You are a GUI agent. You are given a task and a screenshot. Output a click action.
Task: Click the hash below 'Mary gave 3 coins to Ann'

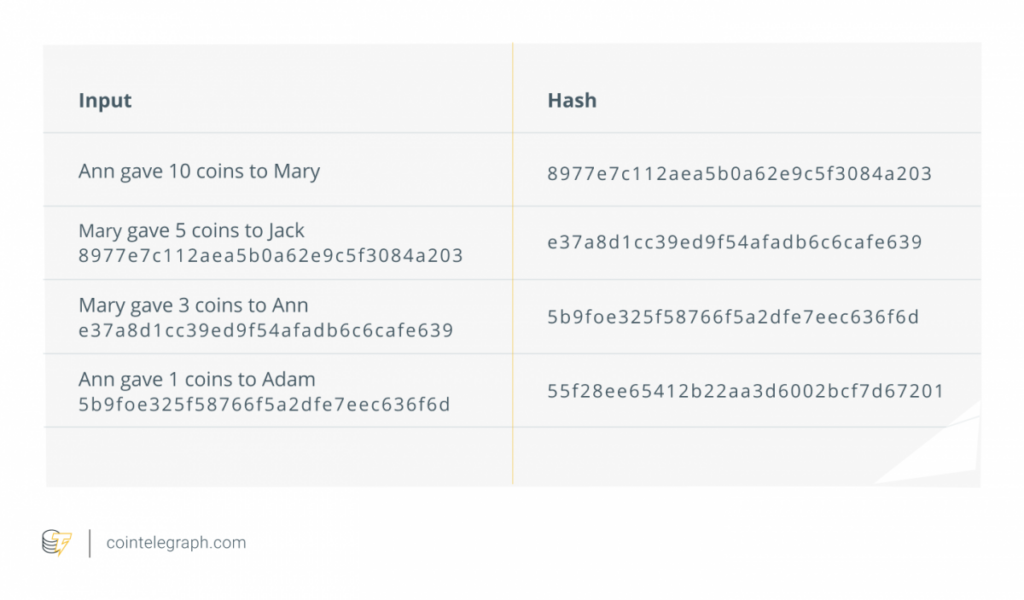(266, 330)
